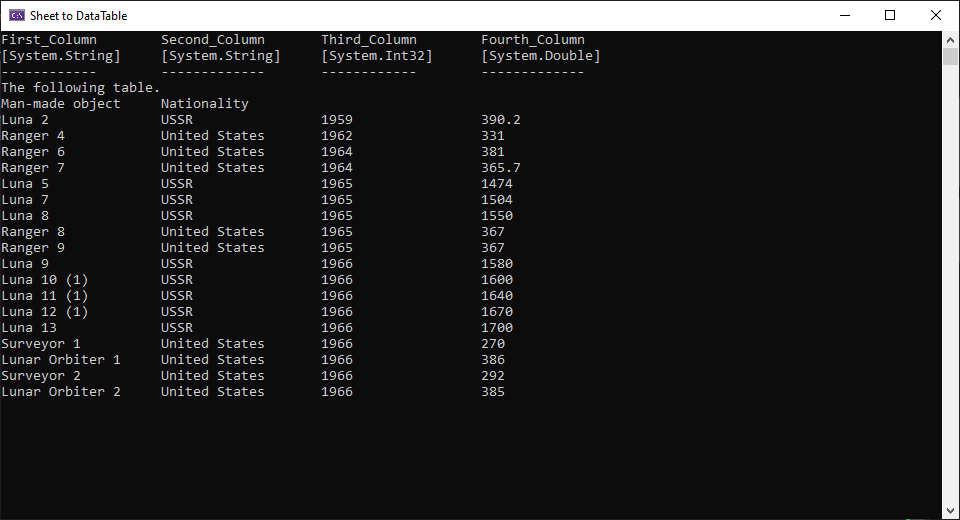The image size is (960, 520).
Task: Click the "Nationality" text cell
Action: tap(205, 104)
